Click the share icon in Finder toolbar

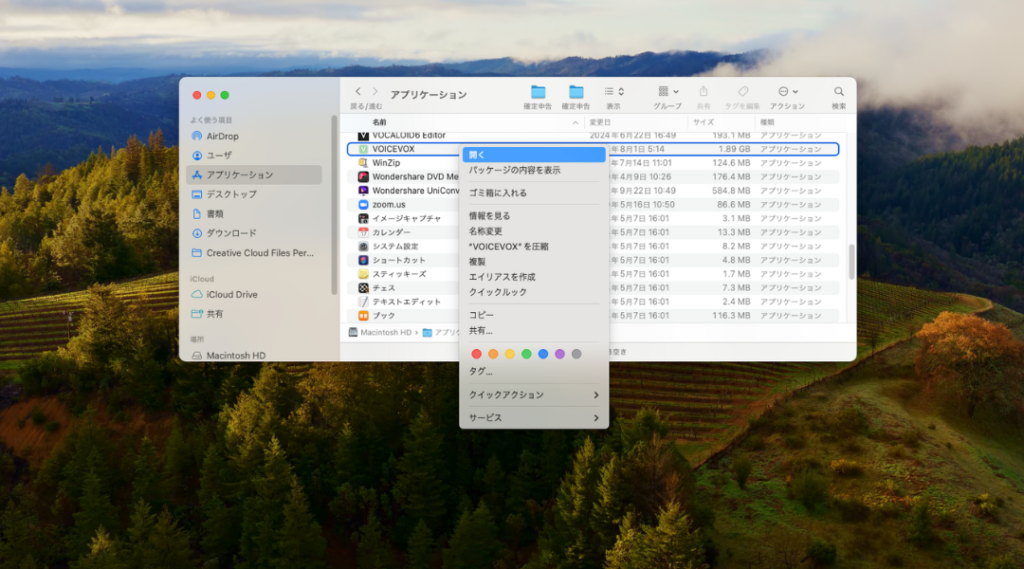pos(703,92)
